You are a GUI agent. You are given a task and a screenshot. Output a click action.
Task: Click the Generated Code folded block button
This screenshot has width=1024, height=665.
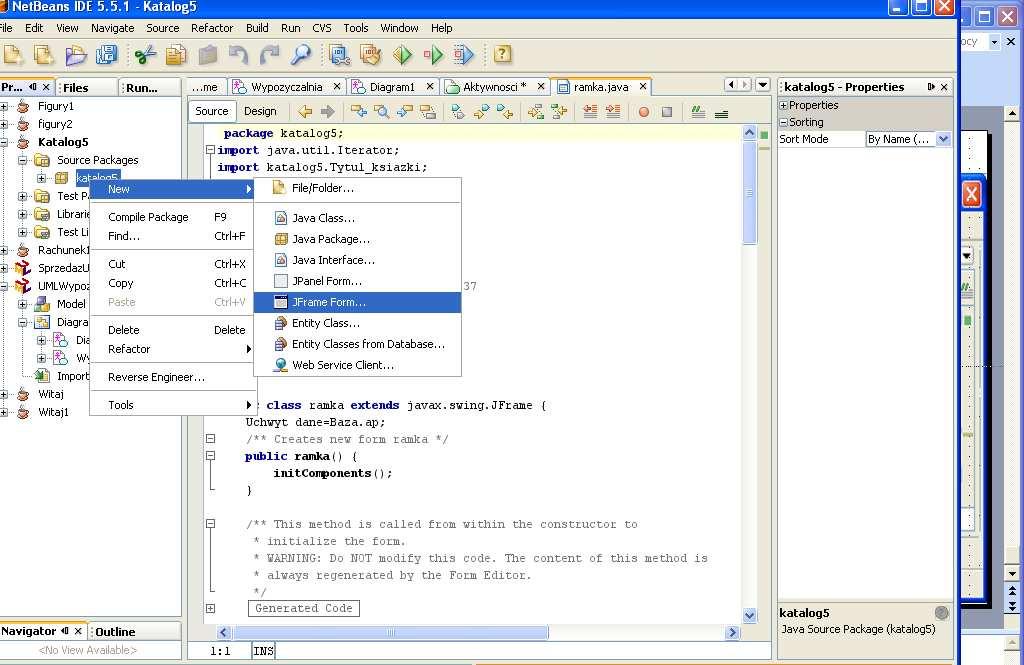point(304,608)
